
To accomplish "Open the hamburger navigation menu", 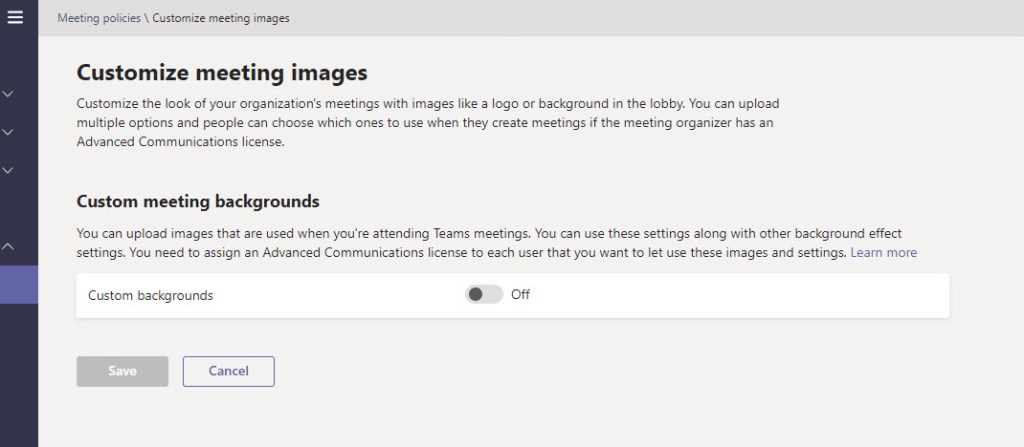I will pos(15,18).
